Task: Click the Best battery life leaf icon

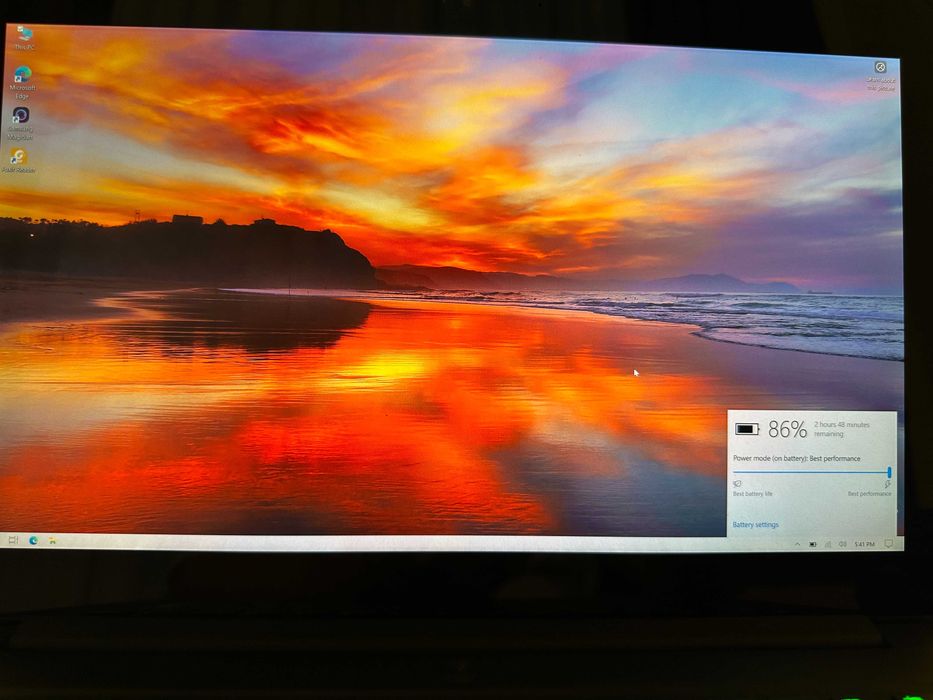Action: click(737, 484)
